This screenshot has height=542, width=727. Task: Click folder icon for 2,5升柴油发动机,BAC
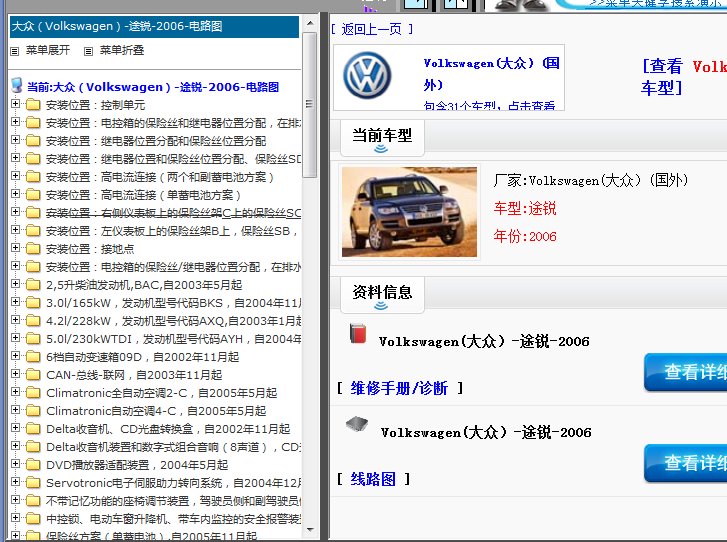coord(33,285)
